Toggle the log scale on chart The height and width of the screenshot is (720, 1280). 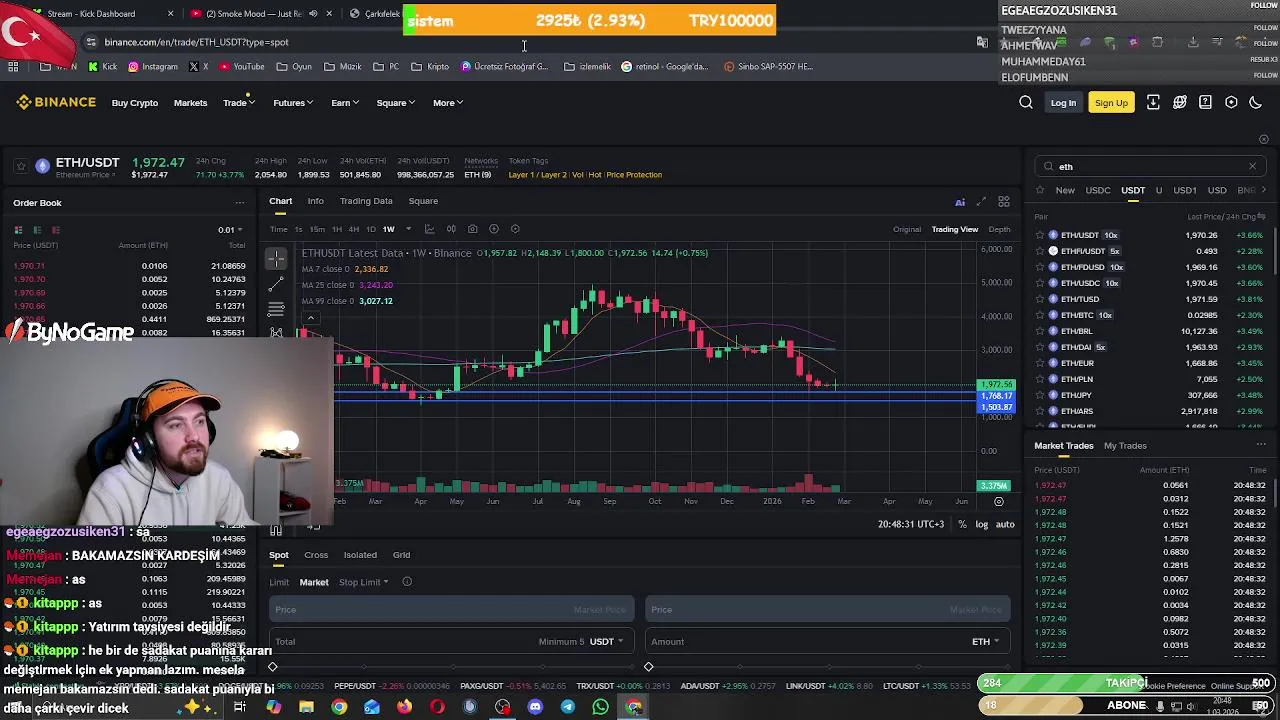click(982, 524)
